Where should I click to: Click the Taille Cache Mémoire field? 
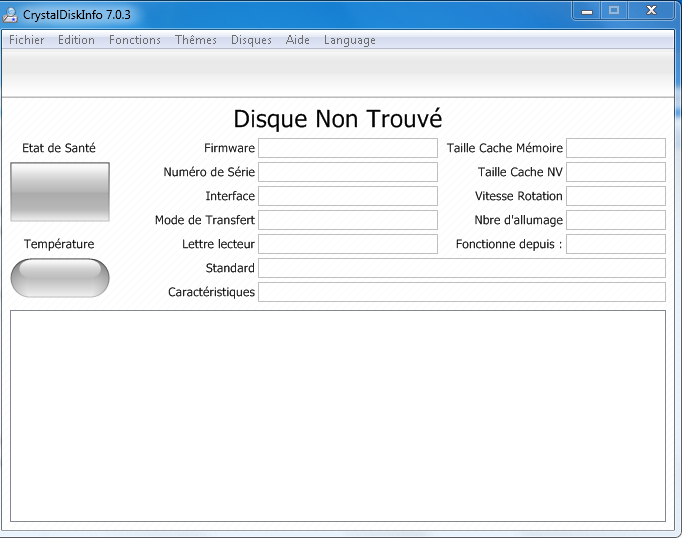click(x=615, y=148)
